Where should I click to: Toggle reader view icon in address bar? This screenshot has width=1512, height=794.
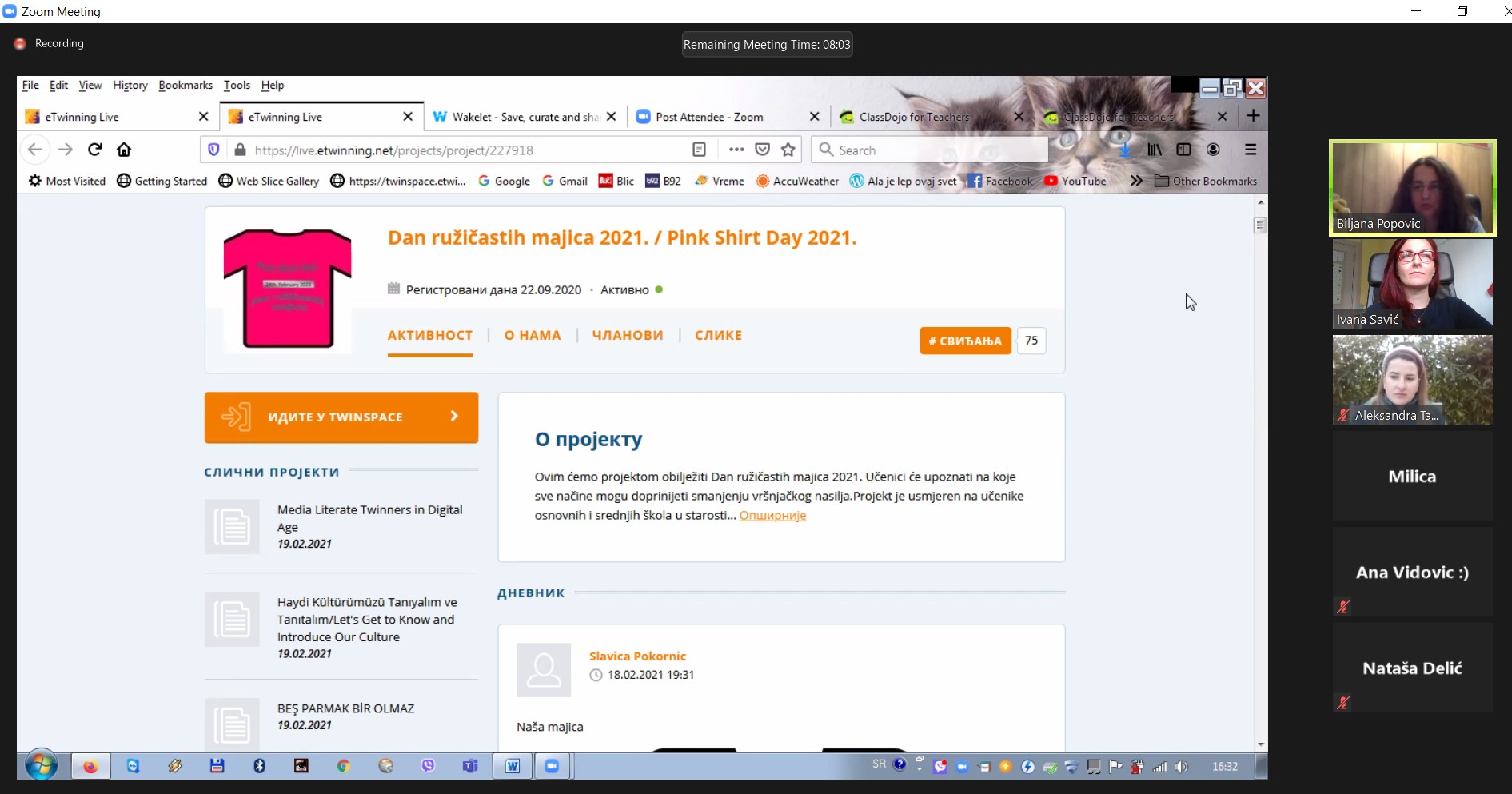pos(699,150)
